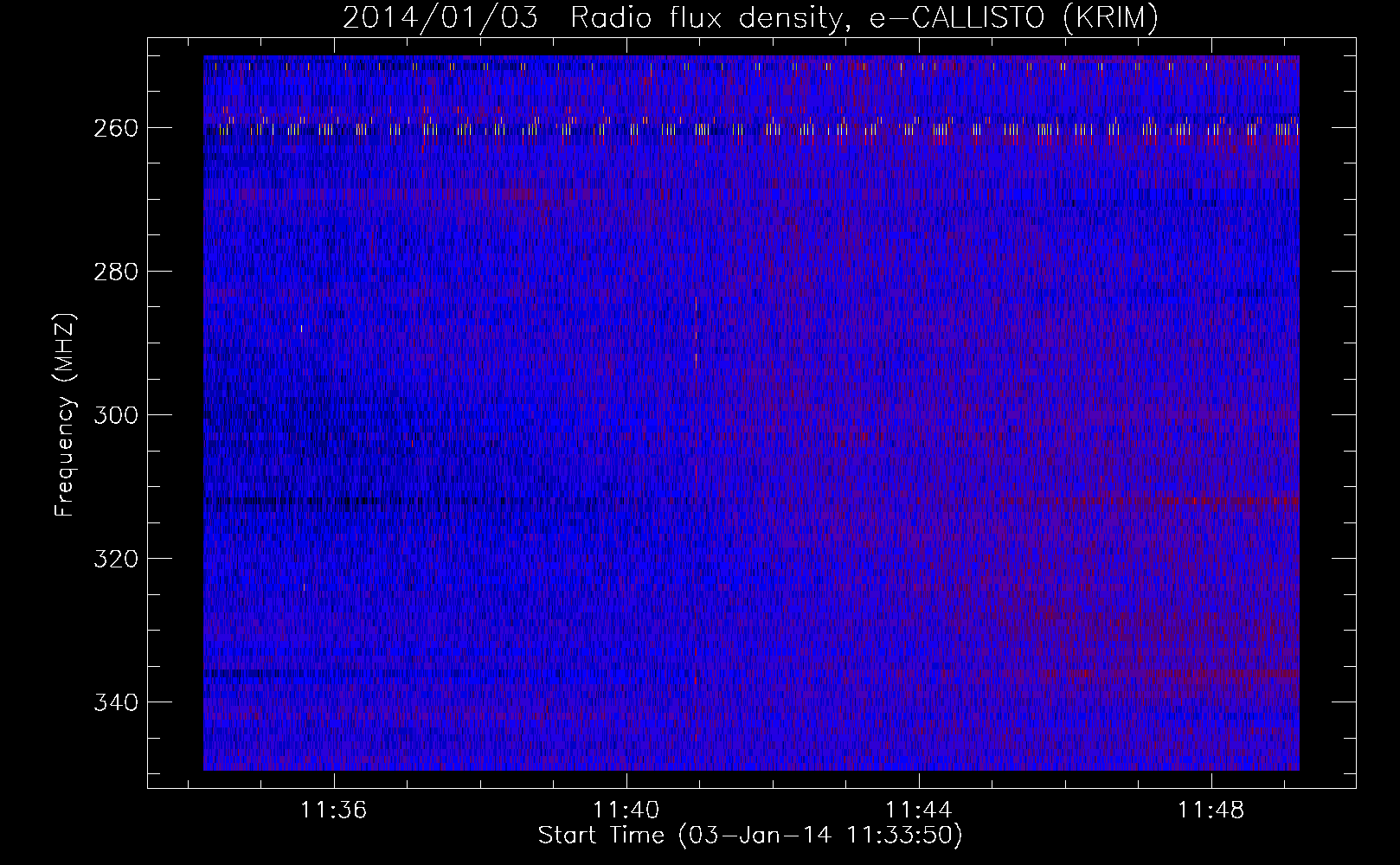The height and width of the screenshot is (865, 1400).
Task: Click the 11:40 time tick label
Action: pos(626,811)
